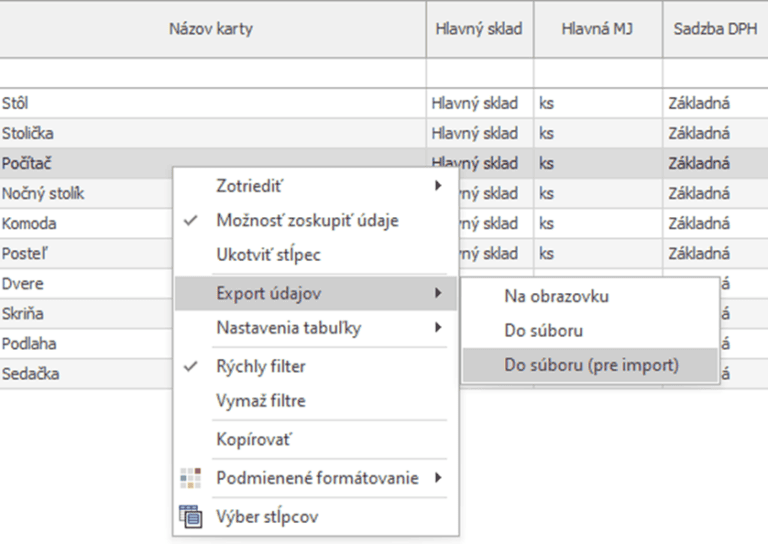Image resolution: width=768 pixels, height=544 pixels.
Task: Select Do súboru export option
Action: [543, 330]
